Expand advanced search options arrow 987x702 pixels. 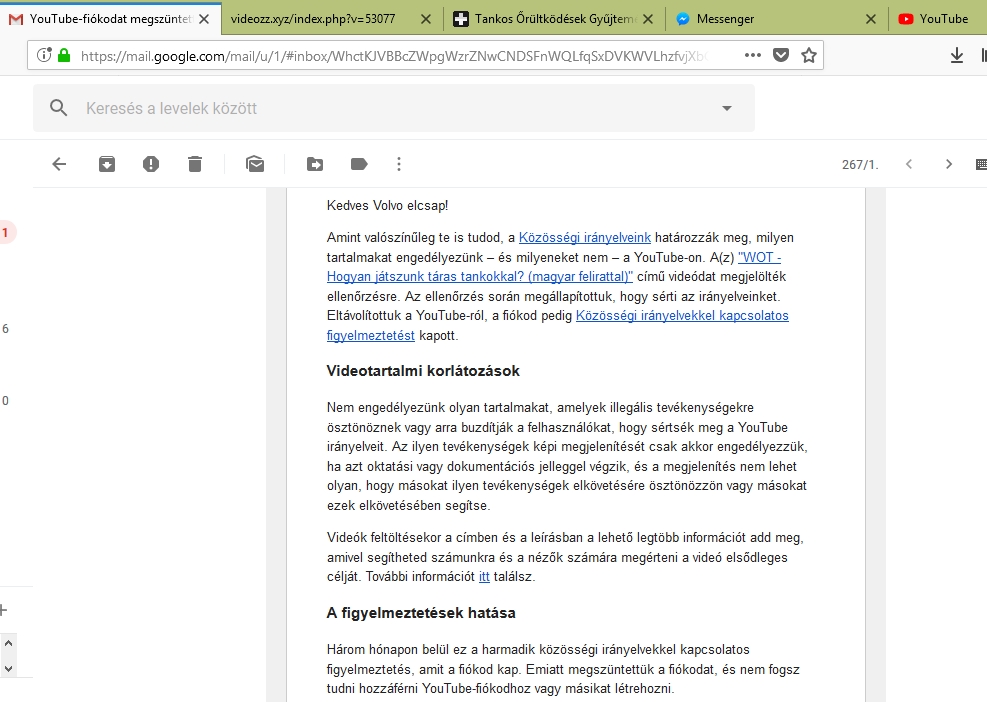[727, 108]
